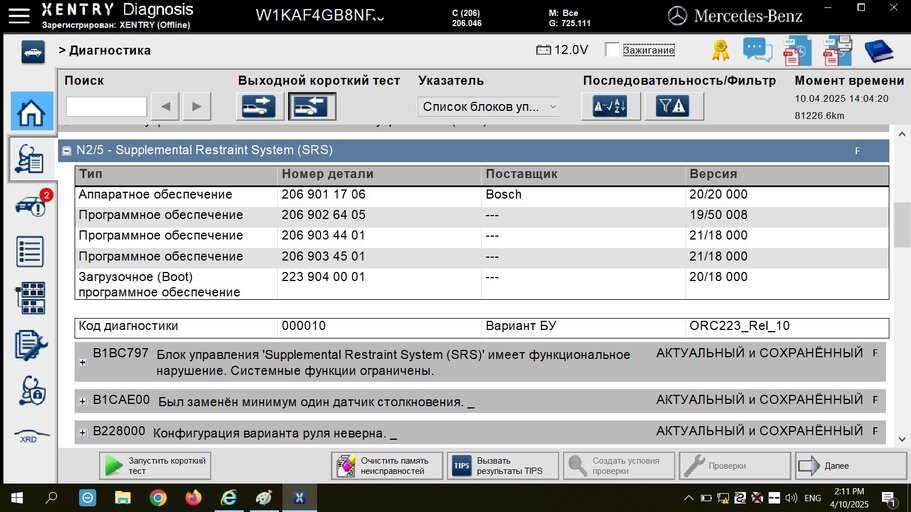
Task: Open the control unit grid sidebar icon
Action: (x=30, y=298)
